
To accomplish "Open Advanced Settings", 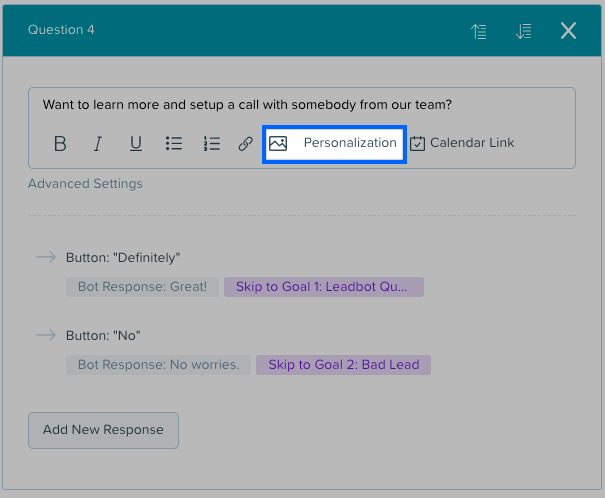I will [x=85, y=184].
